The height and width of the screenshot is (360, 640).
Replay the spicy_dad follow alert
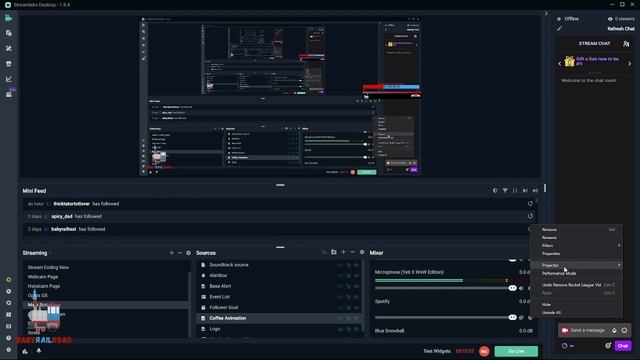coord(530,216)
